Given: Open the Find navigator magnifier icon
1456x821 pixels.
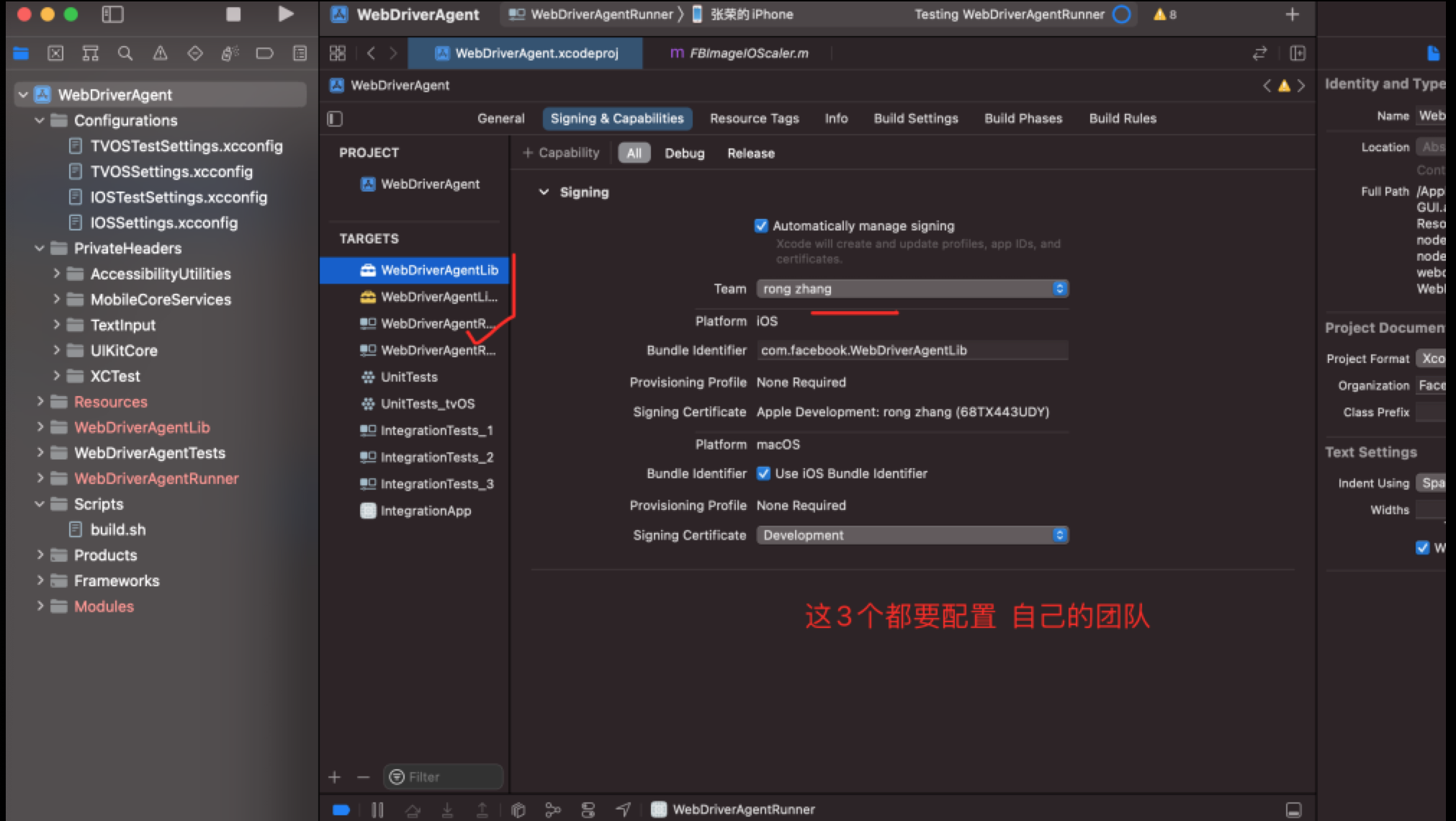Looking at the screenshot, I should (125, 53).
